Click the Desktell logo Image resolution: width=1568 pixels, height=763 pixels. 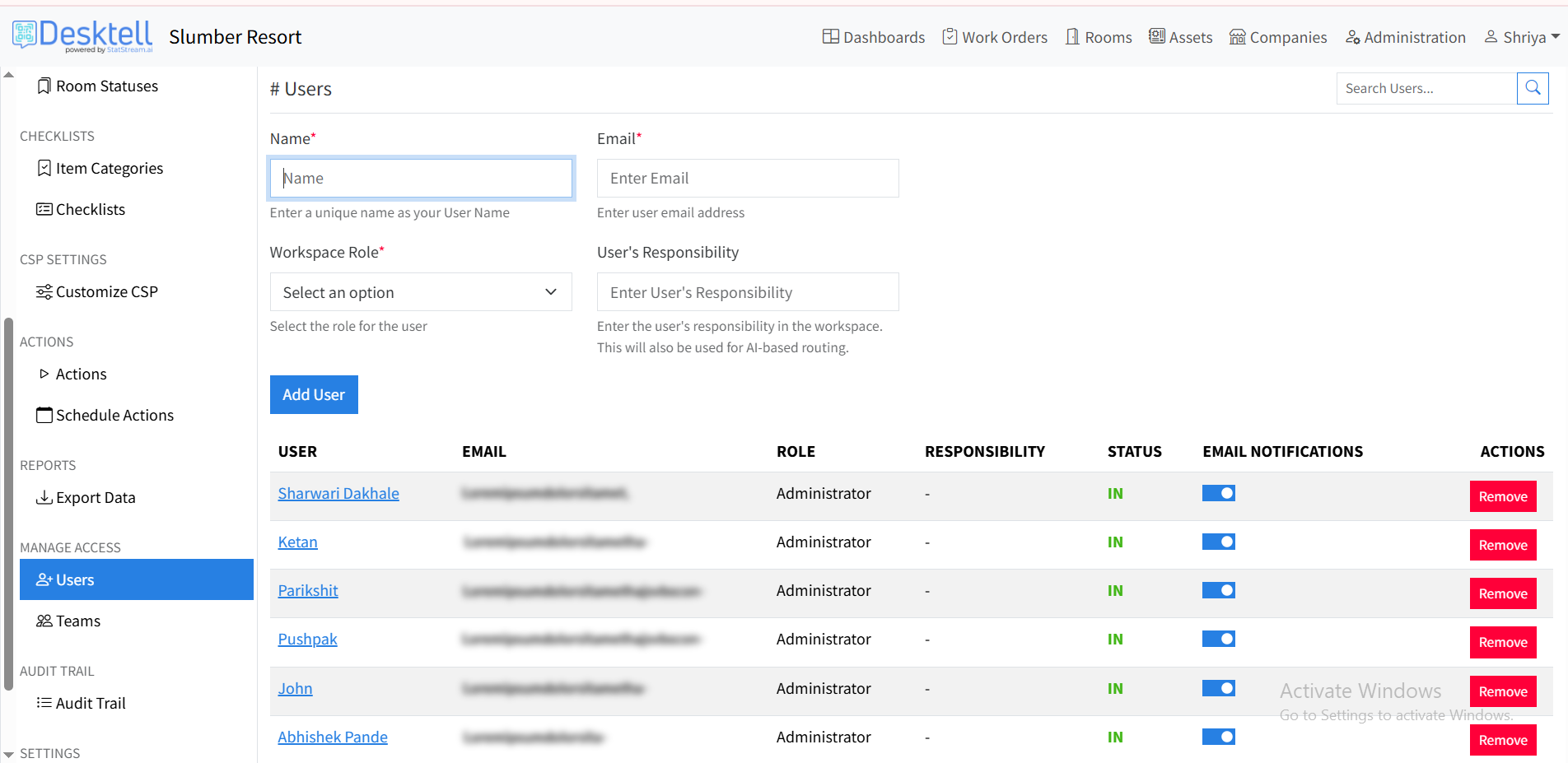click(83, 36)
